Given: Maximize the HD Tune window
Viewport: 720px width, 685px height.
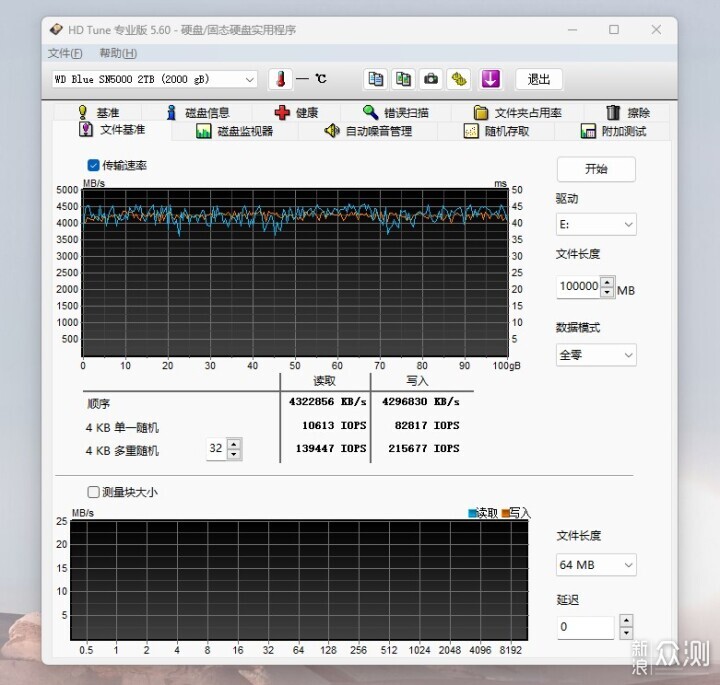Looking at the screenshot, I should point(614,30).
